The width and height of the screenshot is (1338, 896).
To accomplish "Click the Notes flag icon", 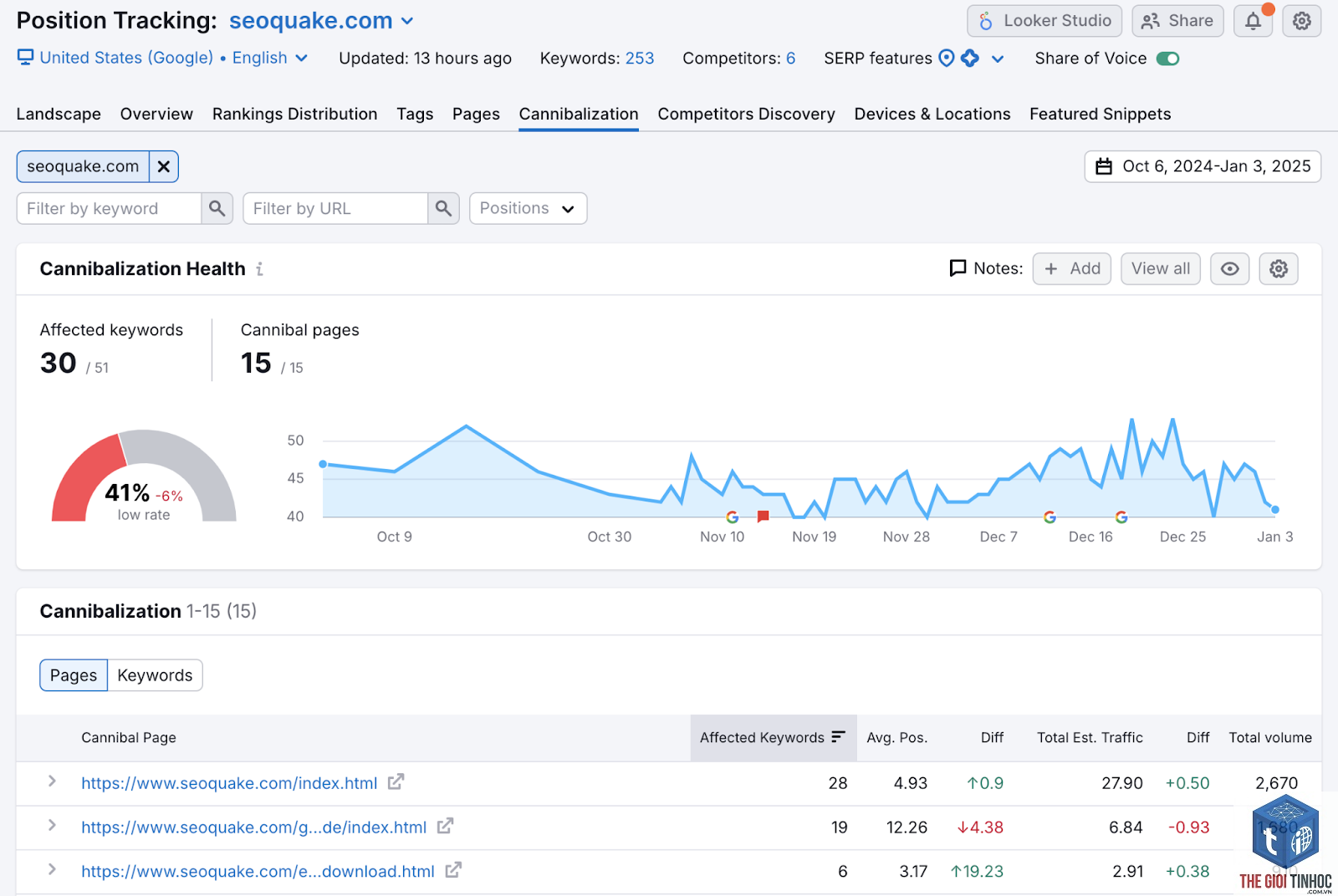I will pyautogui.click(x=958, y=268).
